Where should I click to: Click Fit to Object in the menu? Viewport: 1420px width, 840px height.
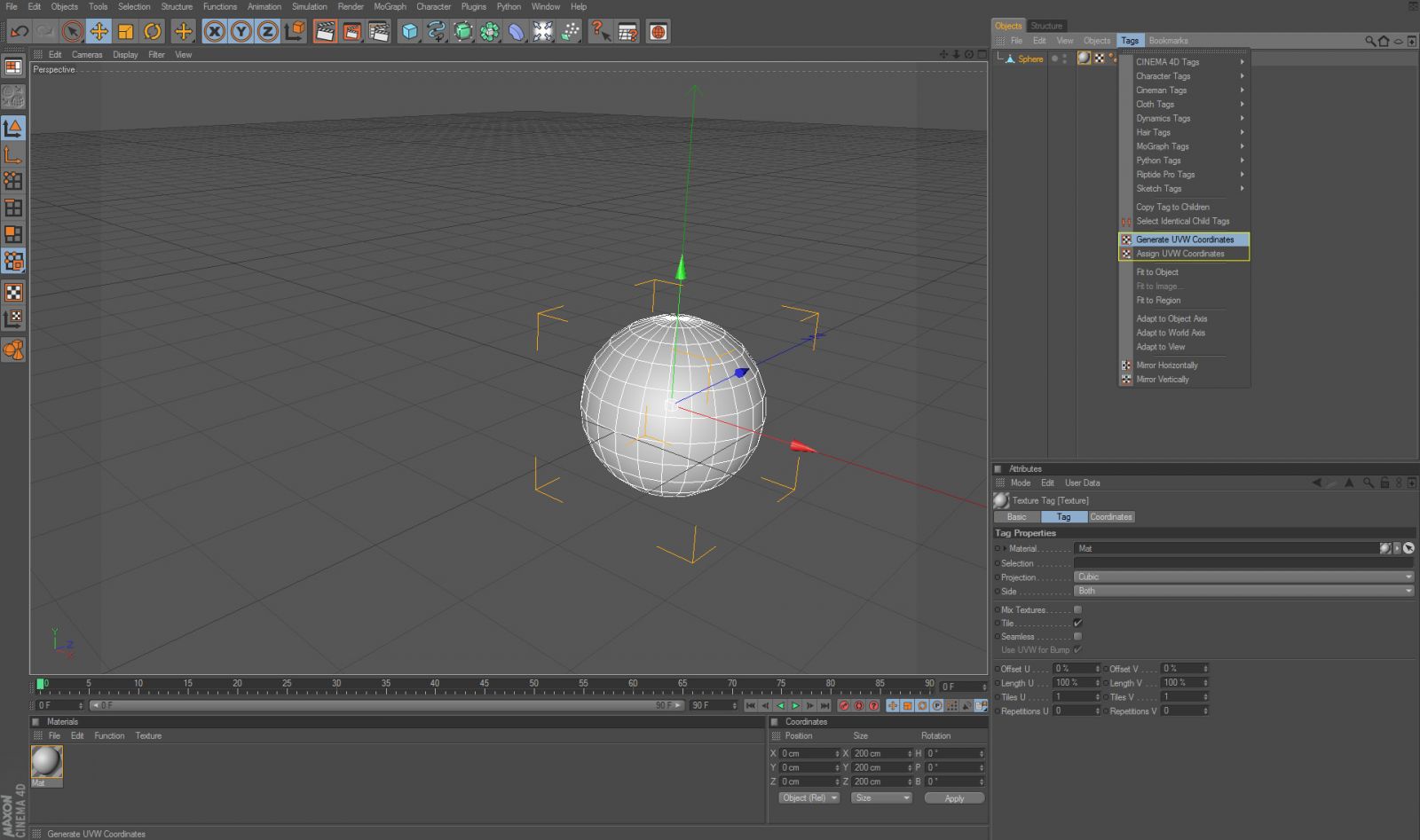[1156, 272]
